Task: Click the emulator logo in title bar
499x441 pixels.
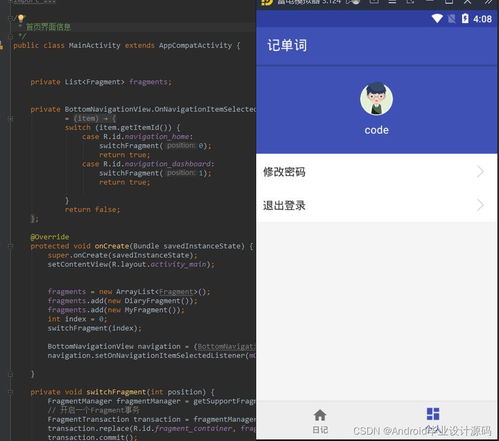Action: (267, 2)
